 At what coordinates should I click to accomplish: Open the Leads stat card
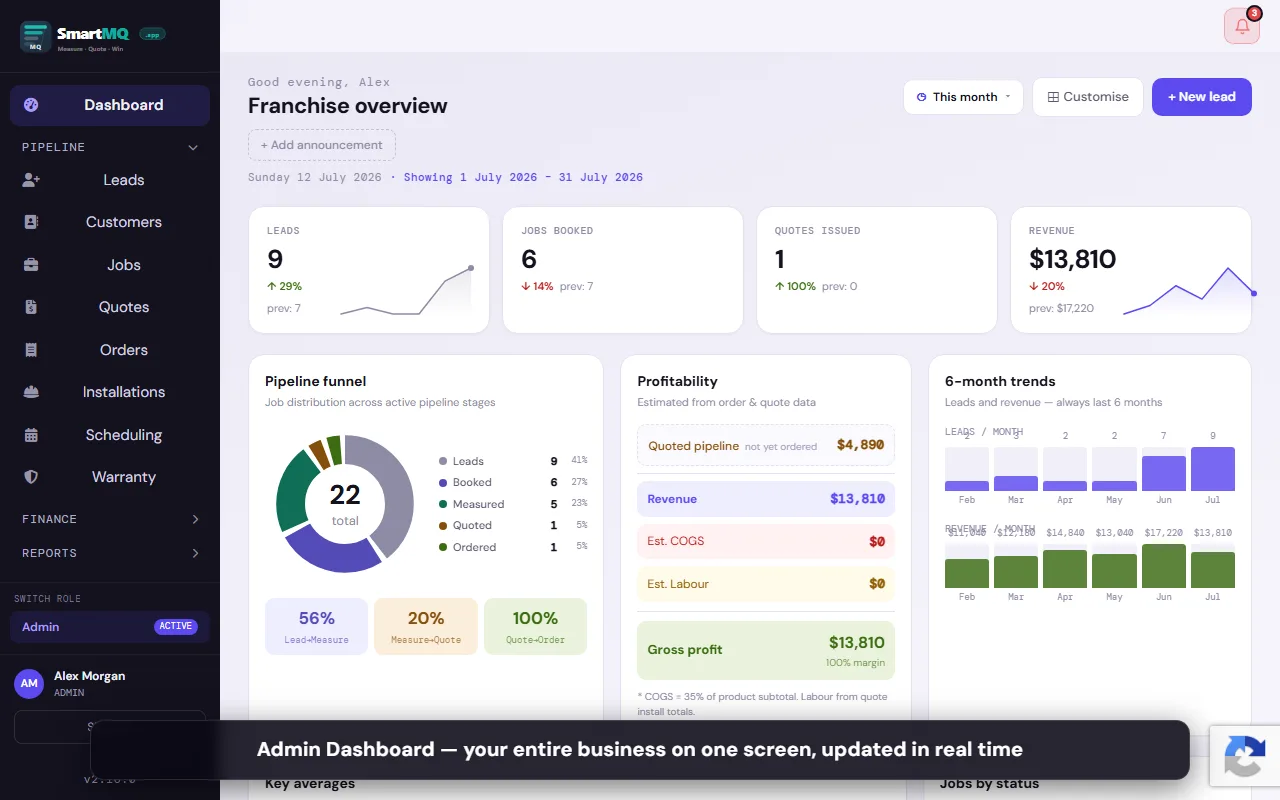click(369, 270)
